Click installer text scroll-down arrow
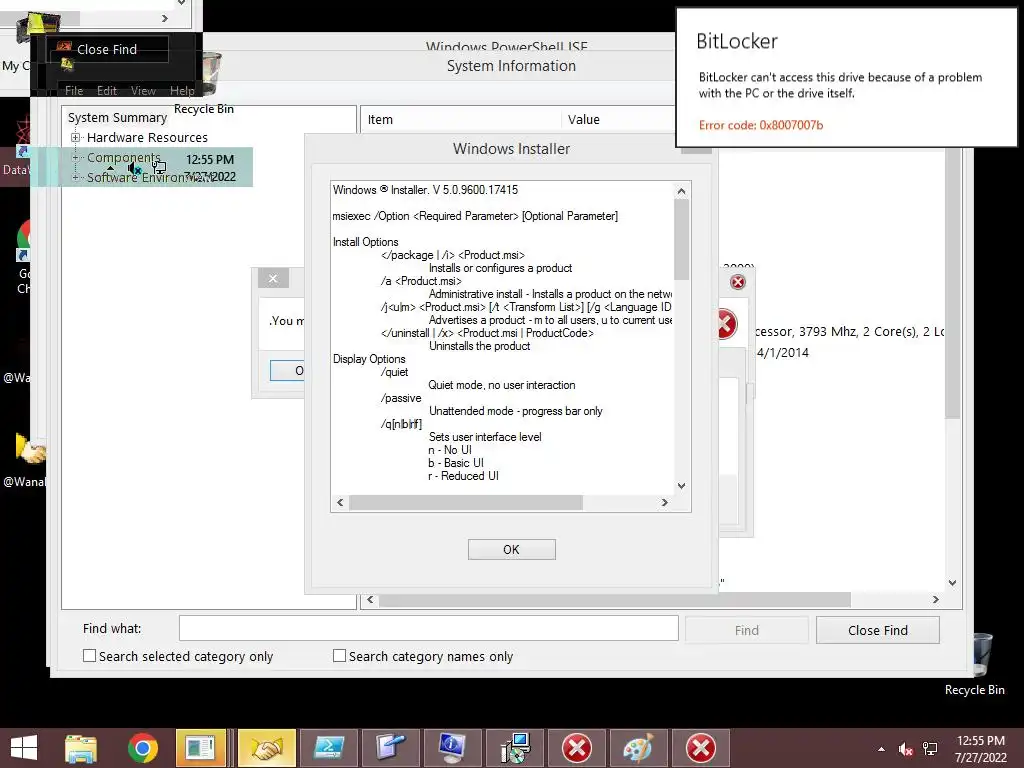 point(681,486)
